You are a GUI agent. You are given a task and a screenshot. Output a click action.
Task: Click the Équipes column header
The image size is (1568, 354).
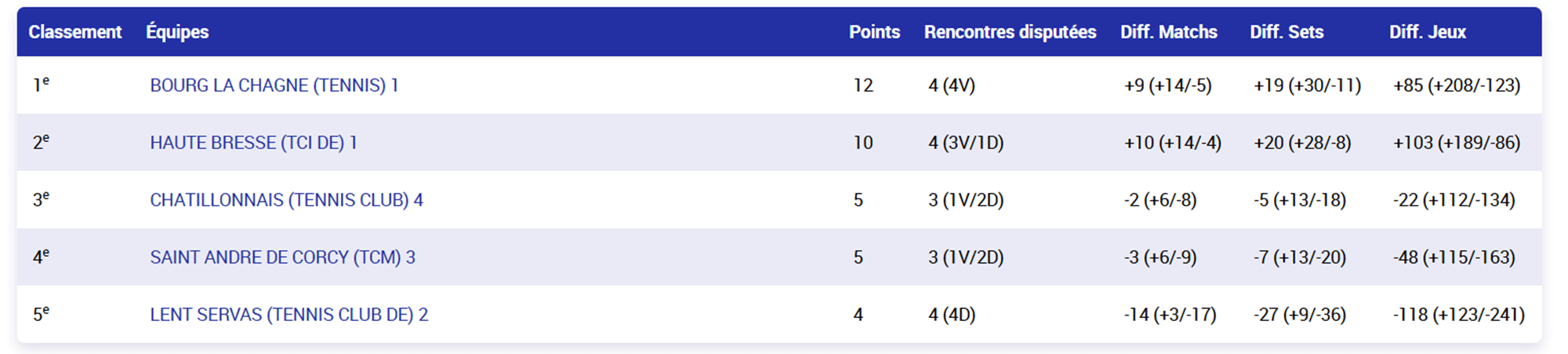click(177, 32)
